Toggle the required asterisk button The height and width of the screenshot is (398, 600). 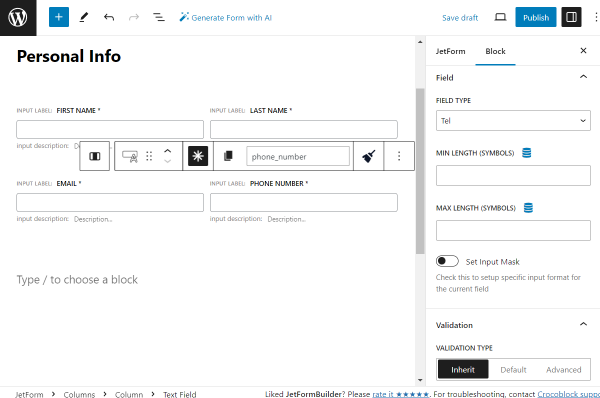tap(198, 156)
